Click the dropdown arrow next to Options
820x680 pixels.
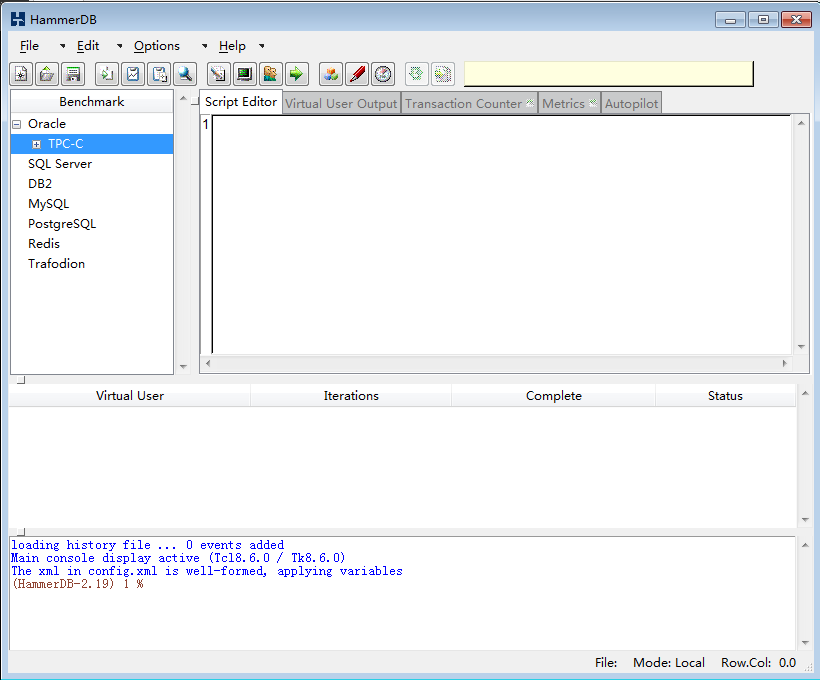coord(204,46)
